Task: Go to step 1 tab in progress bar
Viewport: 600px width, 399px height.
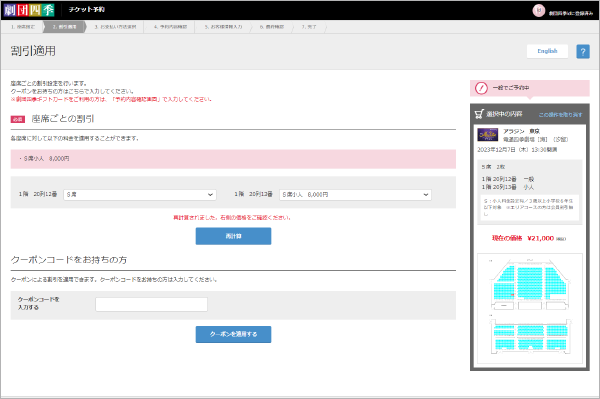Action: click(x=23, y=27)
